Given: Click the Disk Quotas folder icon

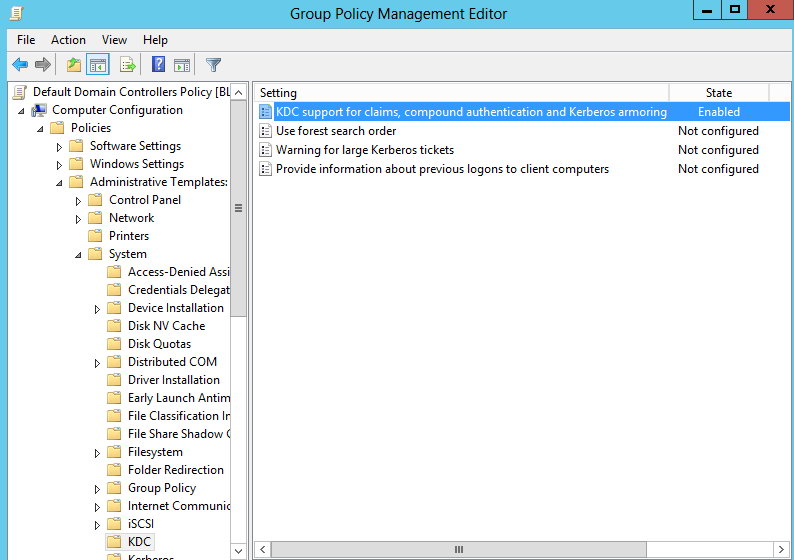Looking at the screenshot, I should (114, 344).
